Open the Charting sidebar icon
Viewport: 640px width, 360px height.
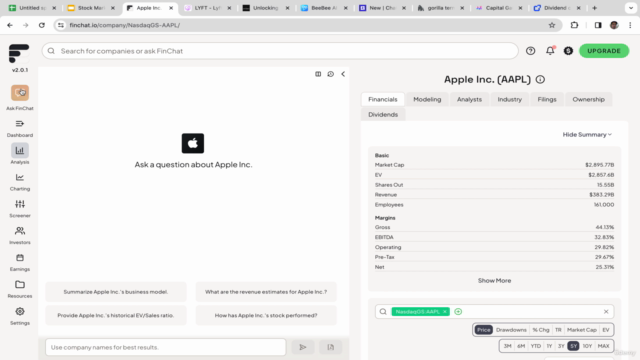(20, 177)
